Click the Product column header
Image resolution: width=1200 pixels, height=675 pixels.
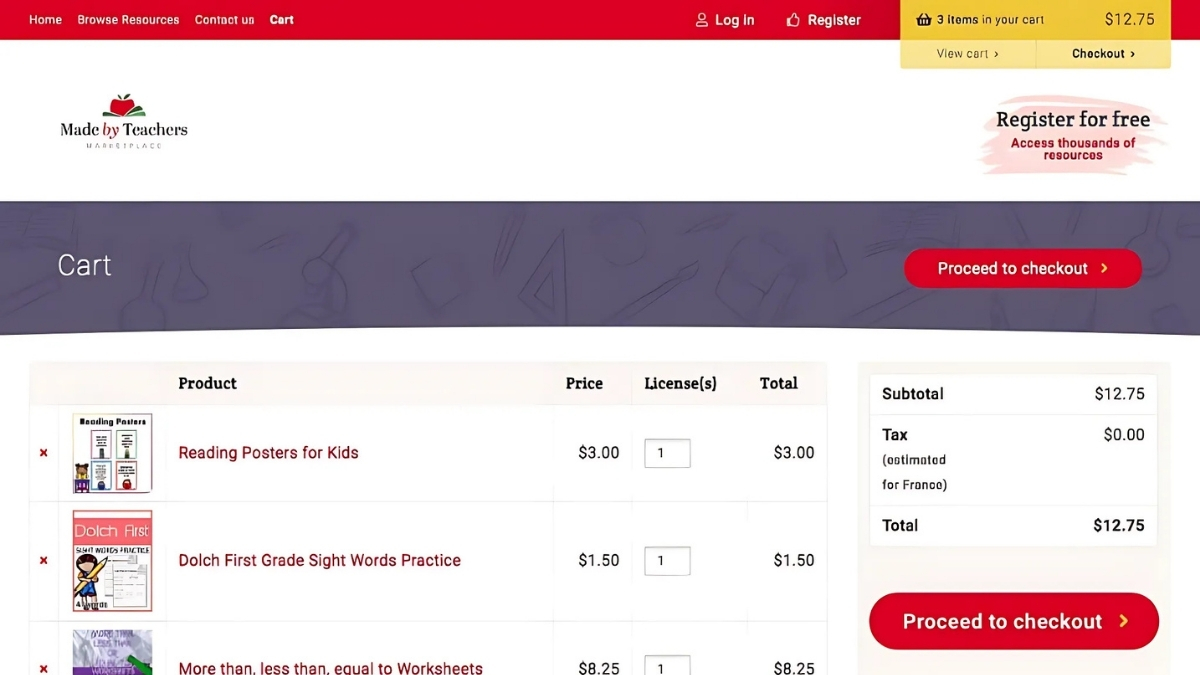pyautogui.click(x=207, y=383)
